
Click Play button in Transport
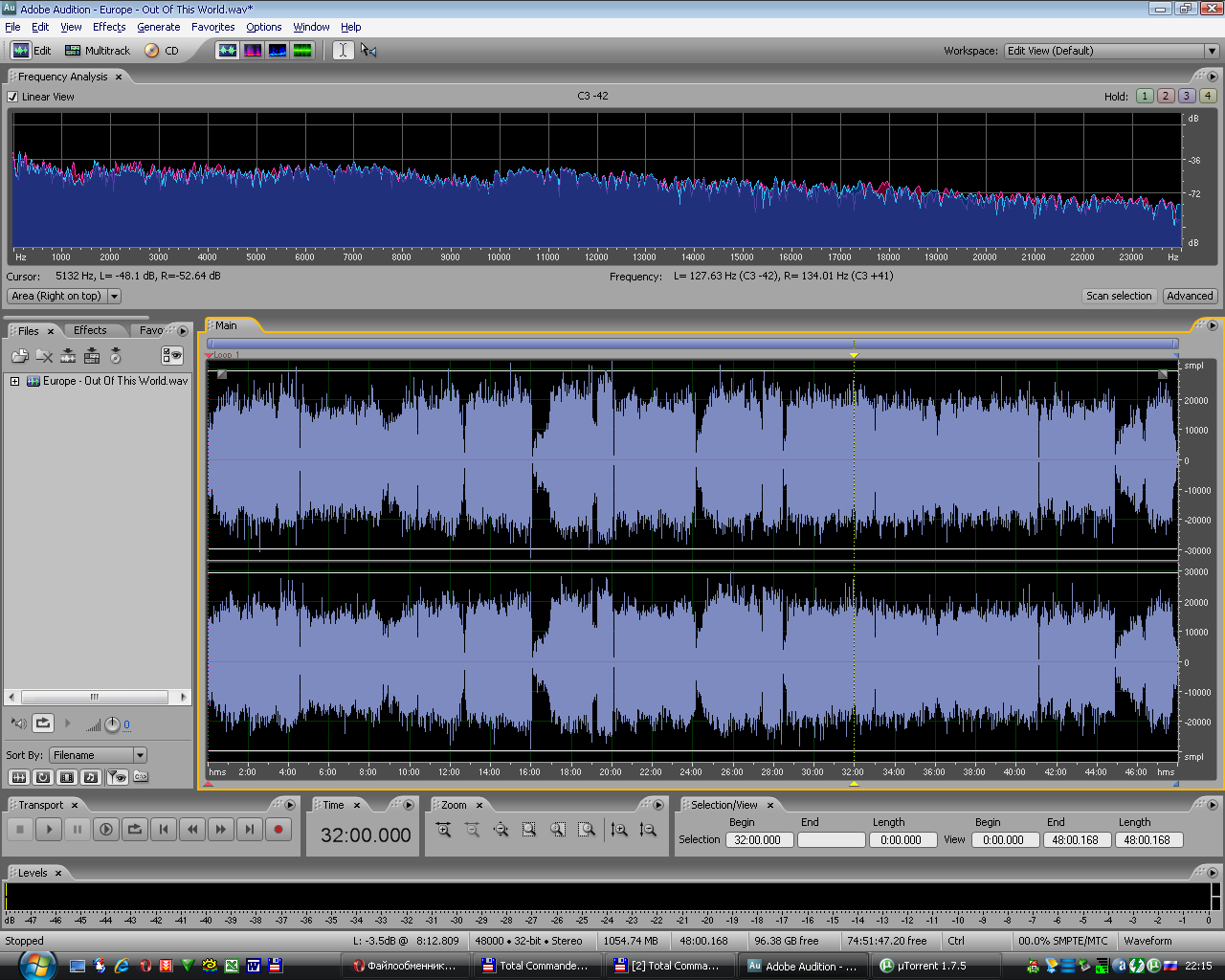49,830
